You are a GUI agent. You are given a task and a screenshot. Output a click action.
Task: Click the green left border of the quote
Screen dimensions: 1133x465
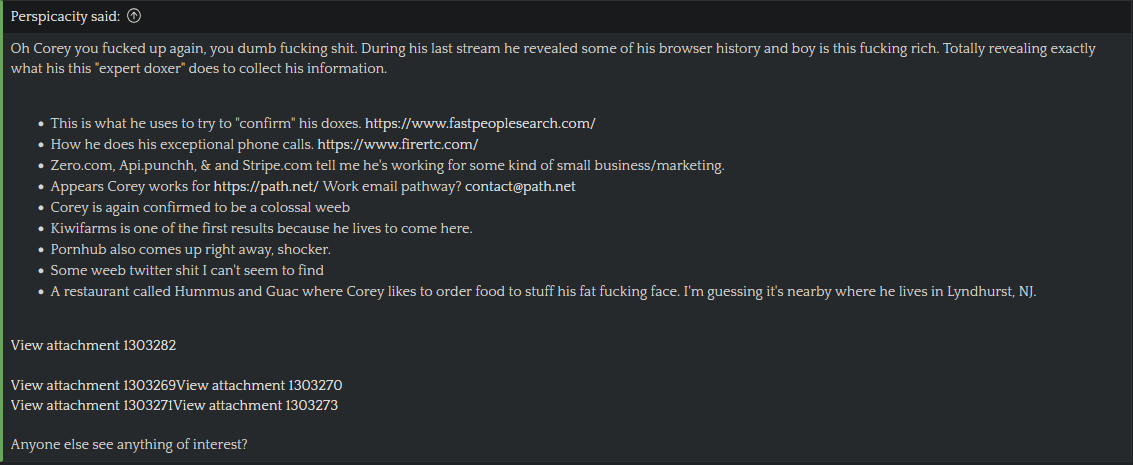pos(1,232)
